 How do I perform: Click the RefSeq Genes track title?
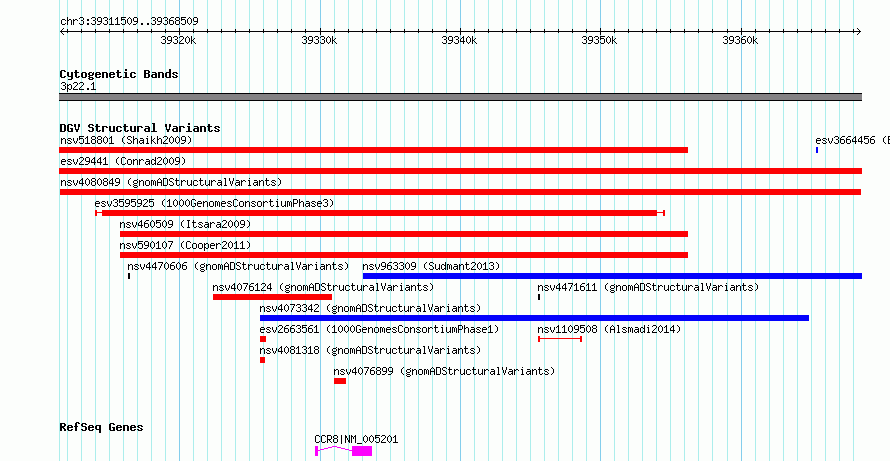tap(101, 427)
